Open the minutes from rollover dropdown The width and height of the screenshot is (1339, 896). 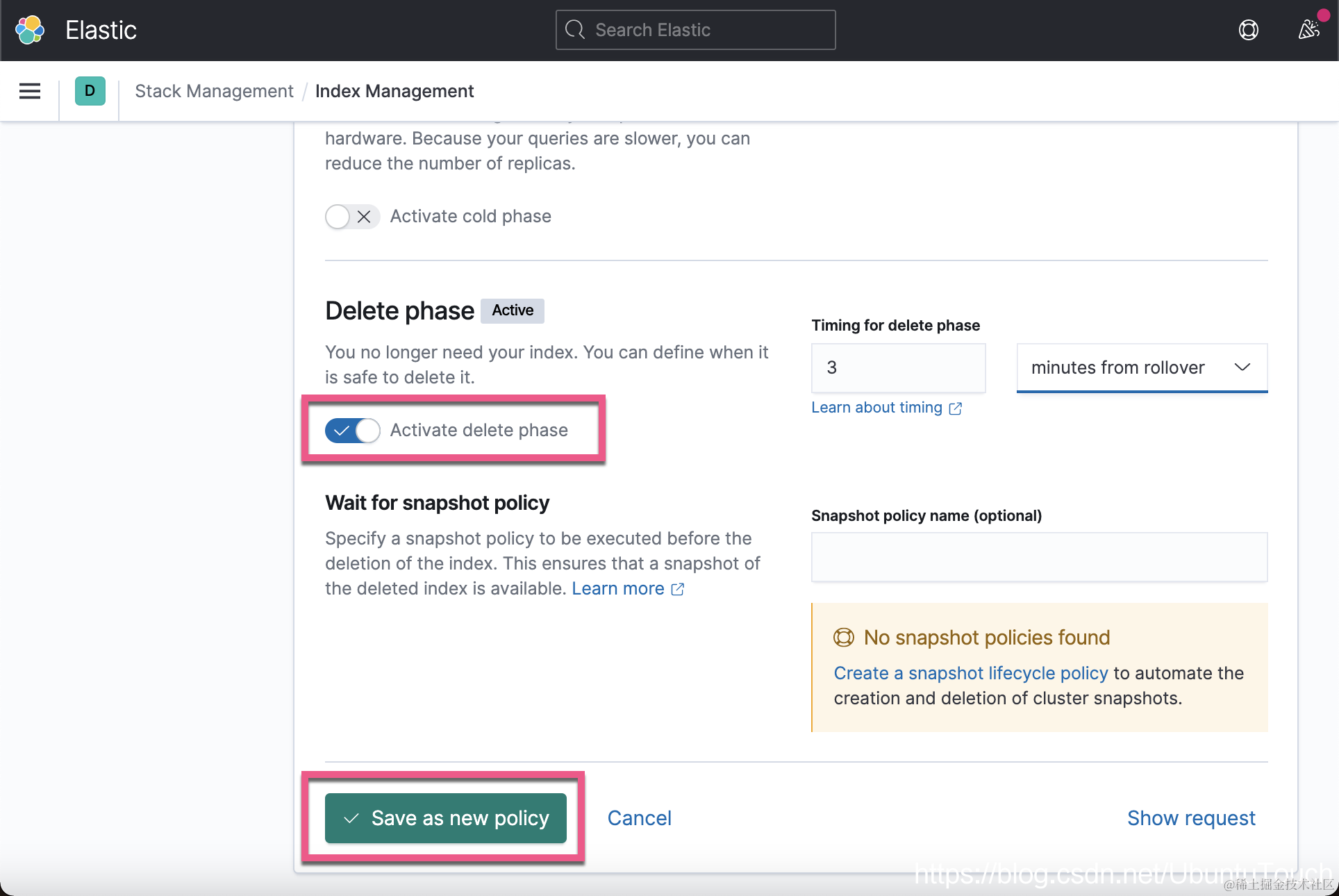tap(1118, 367)
